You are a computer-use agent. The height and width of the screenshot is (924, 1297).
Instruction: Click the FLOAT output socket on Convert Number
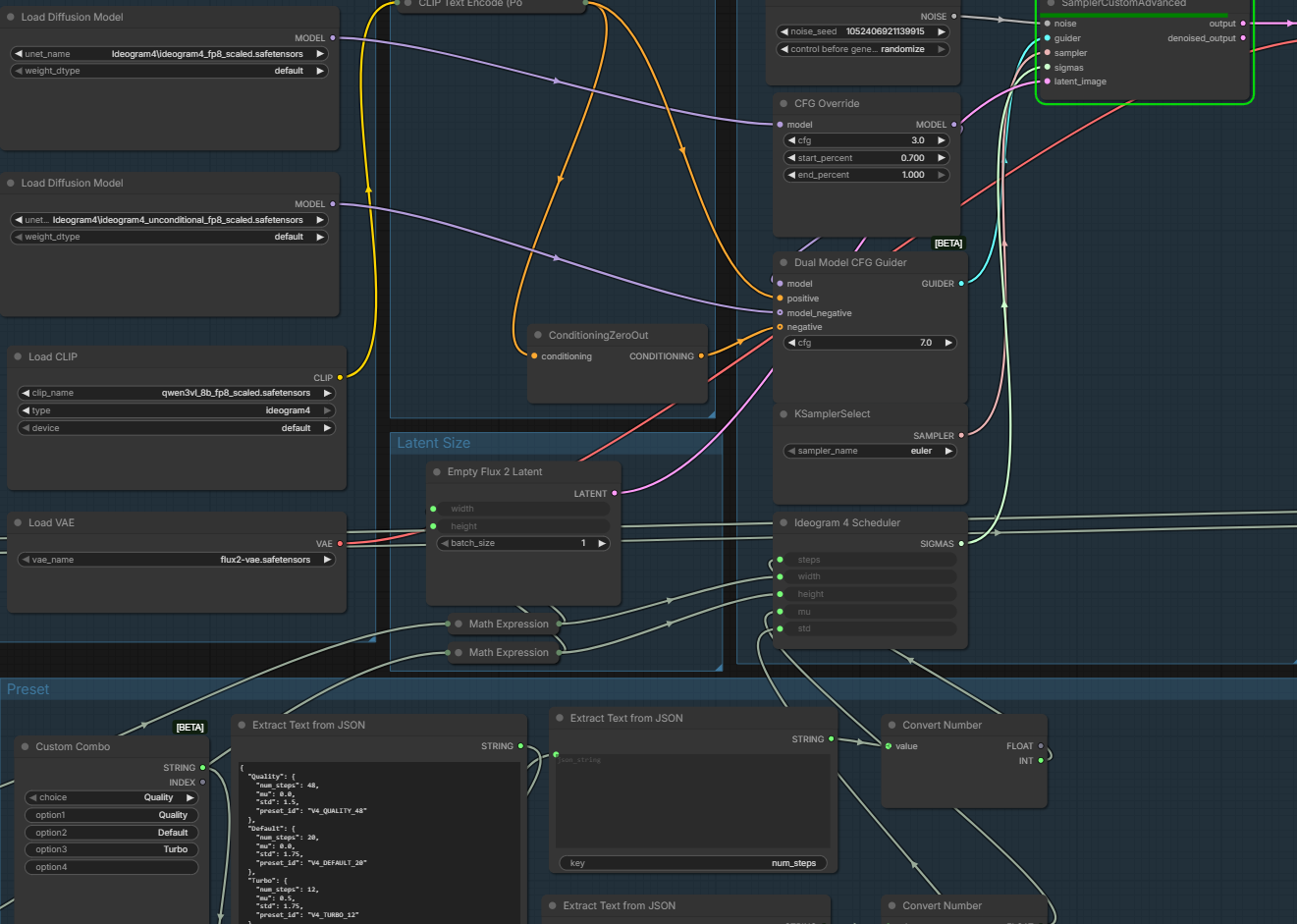click(x=1041, y=746)
